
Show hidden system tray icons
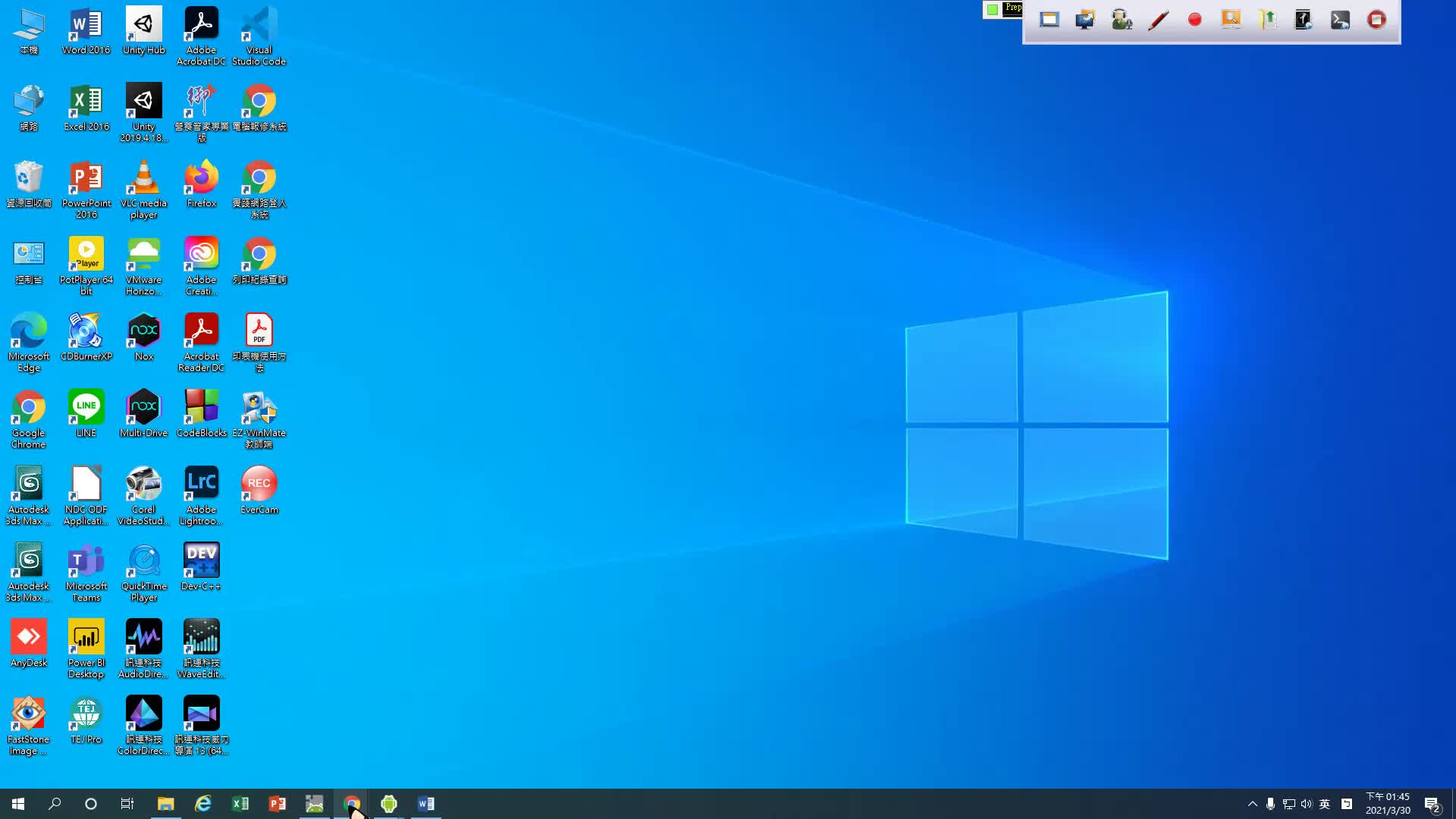[x=1252, y=804]
